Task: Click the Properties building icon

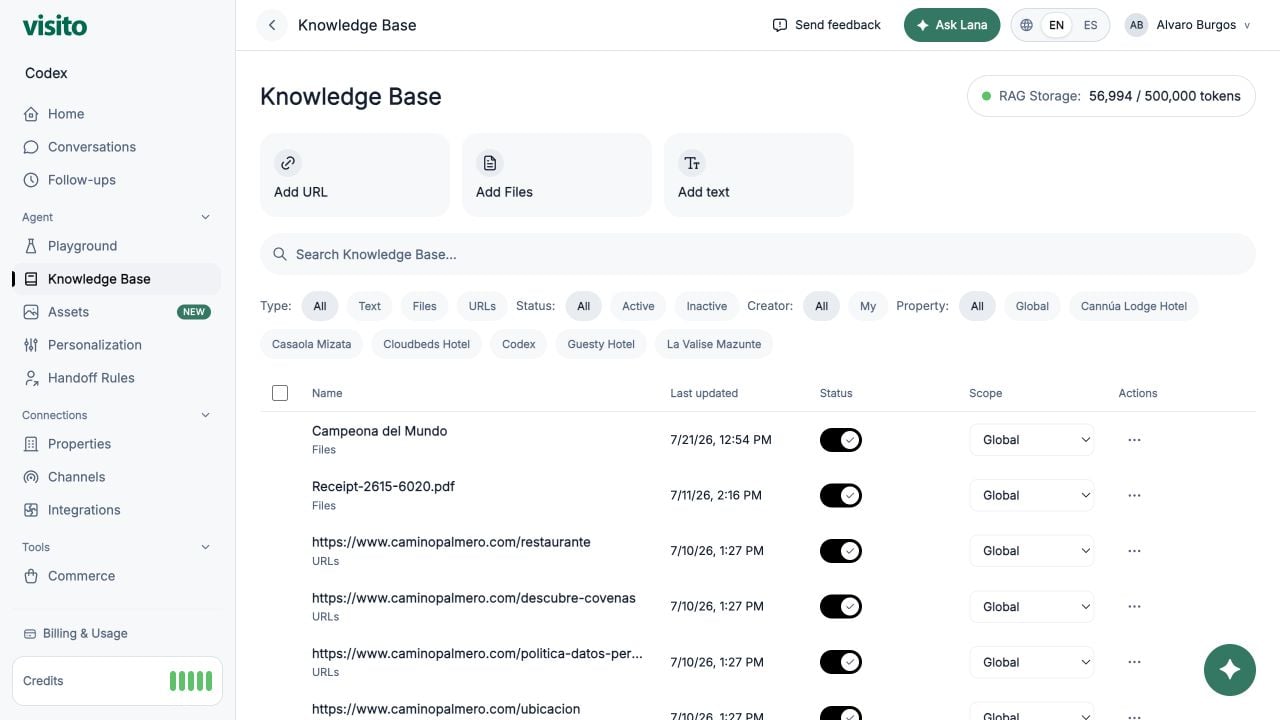Action: (31, 444)
